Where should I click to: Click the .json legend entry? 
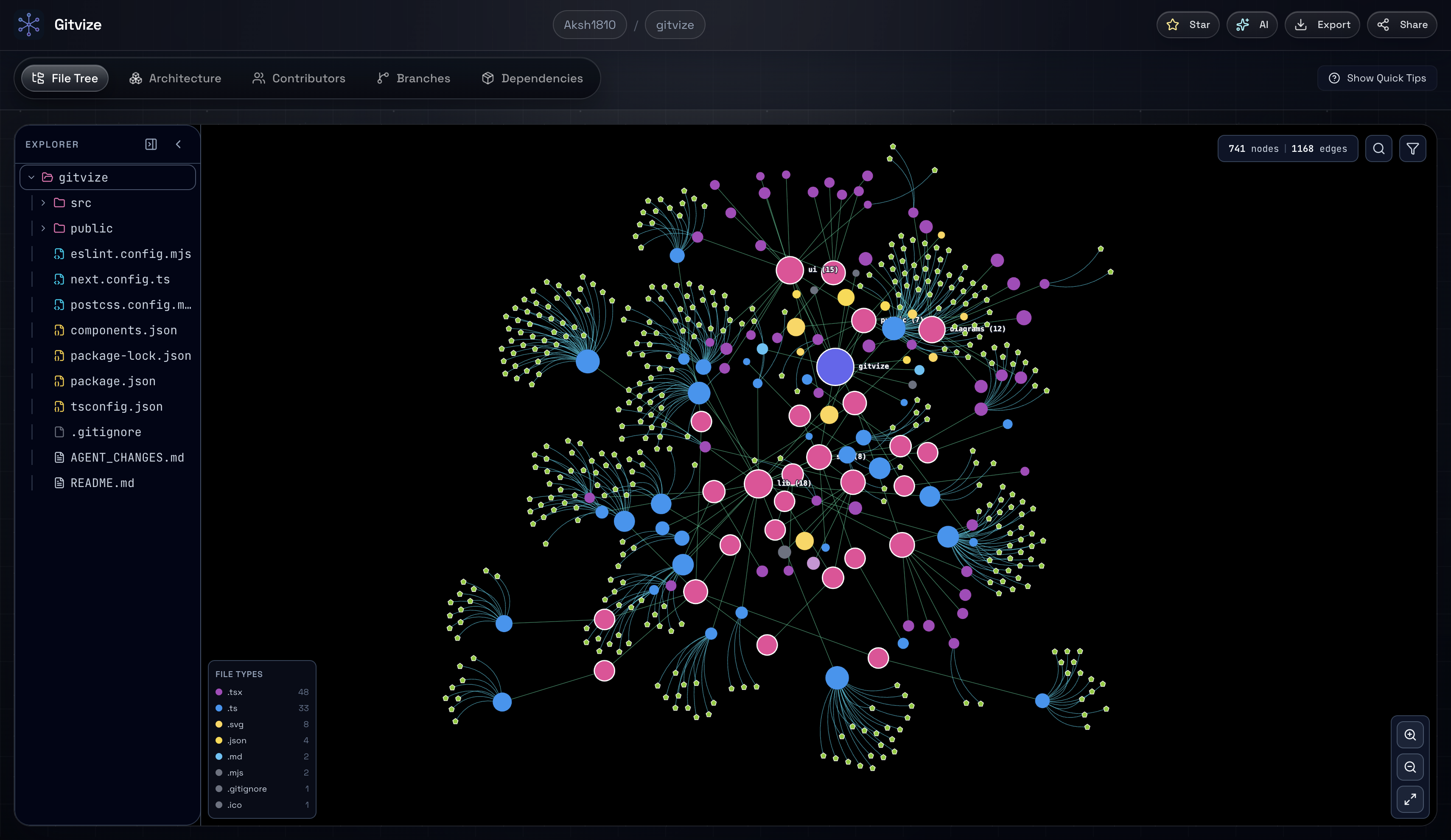(x=262, y=740)
